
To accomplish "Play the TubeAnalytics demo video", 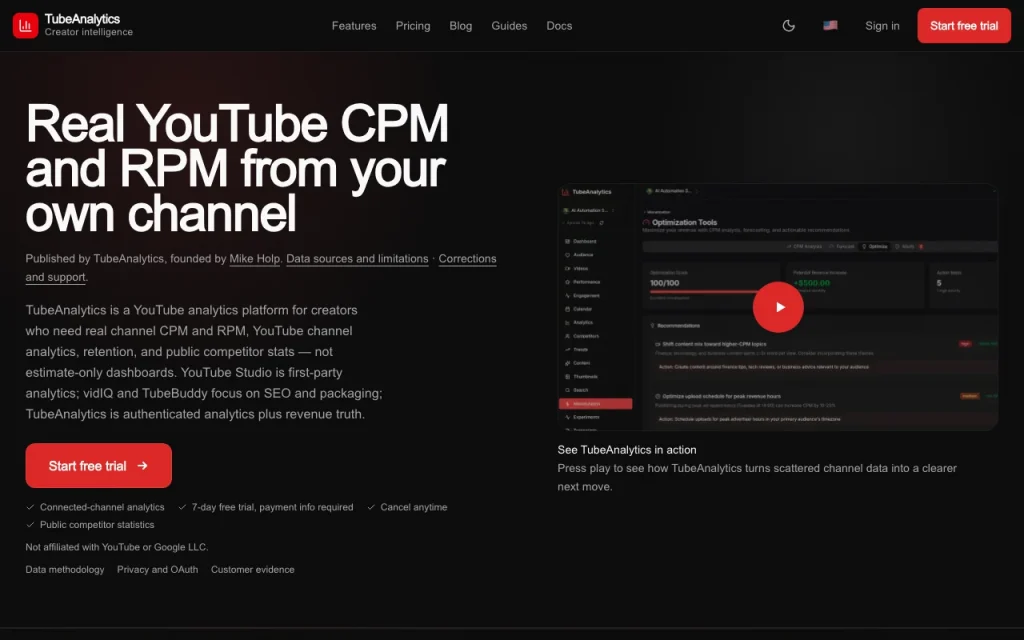I will click(x=778, y=307).
